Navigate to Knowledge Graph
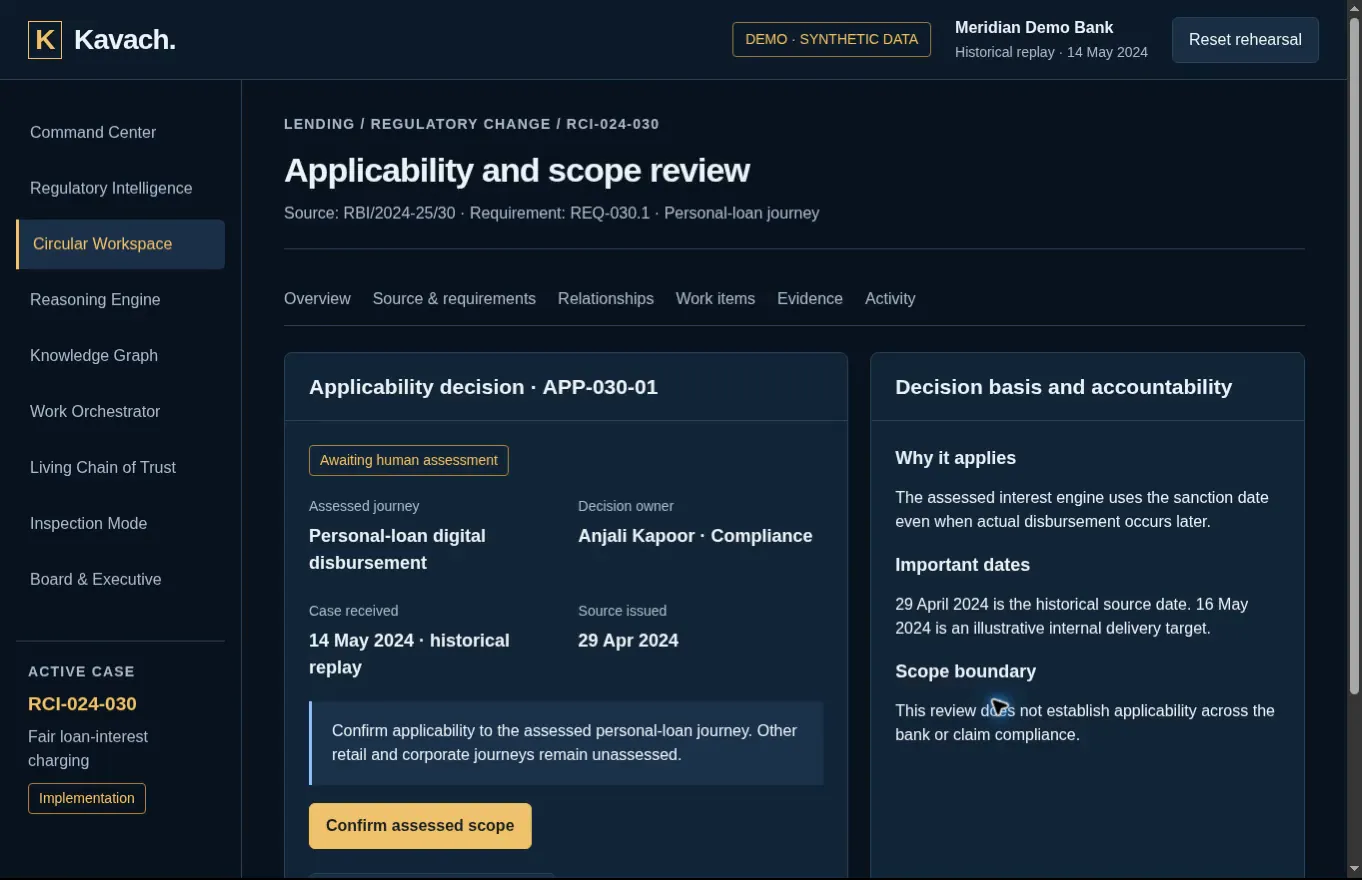The image size is (1362, 880). 94,356
